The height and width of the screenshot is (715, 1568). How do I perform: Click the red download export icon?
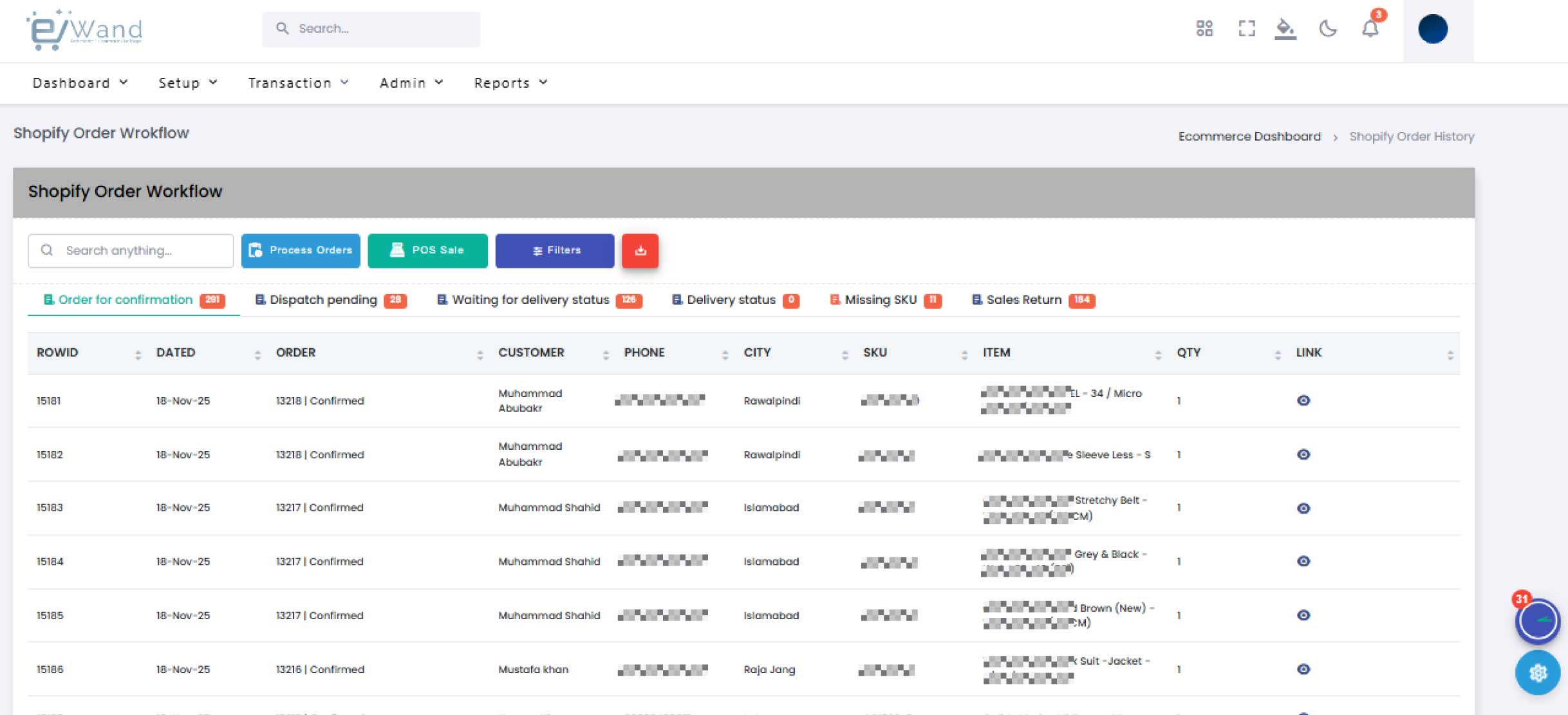pyautogui.click(x=640, y=251)
